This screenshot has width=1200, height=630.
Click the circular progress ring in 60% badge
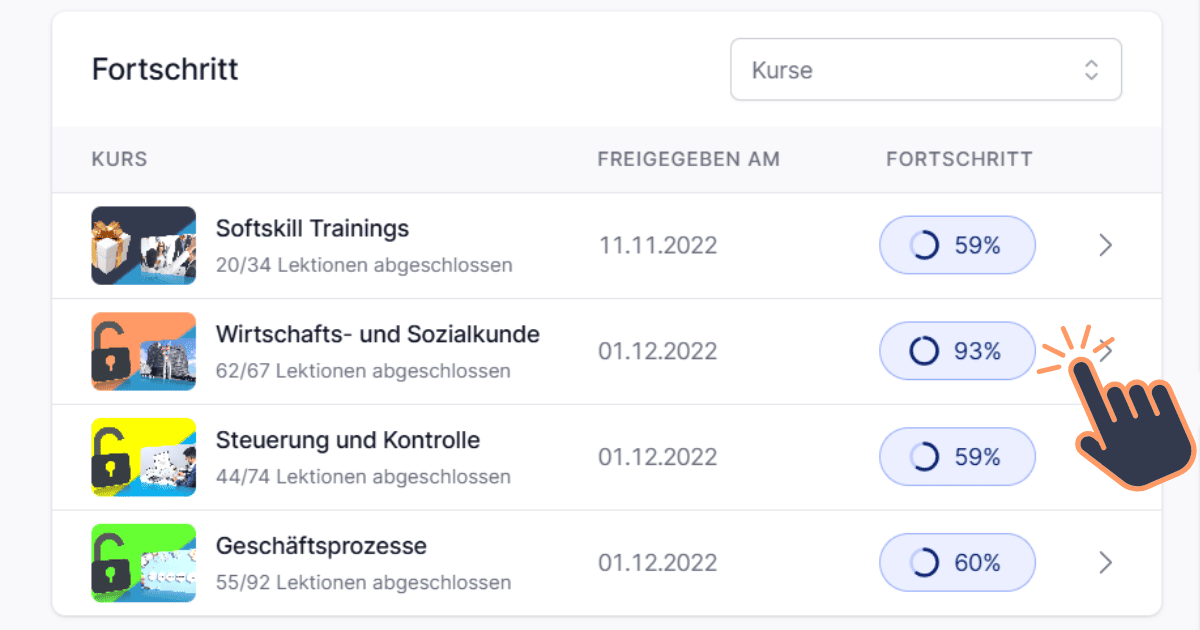924,563
